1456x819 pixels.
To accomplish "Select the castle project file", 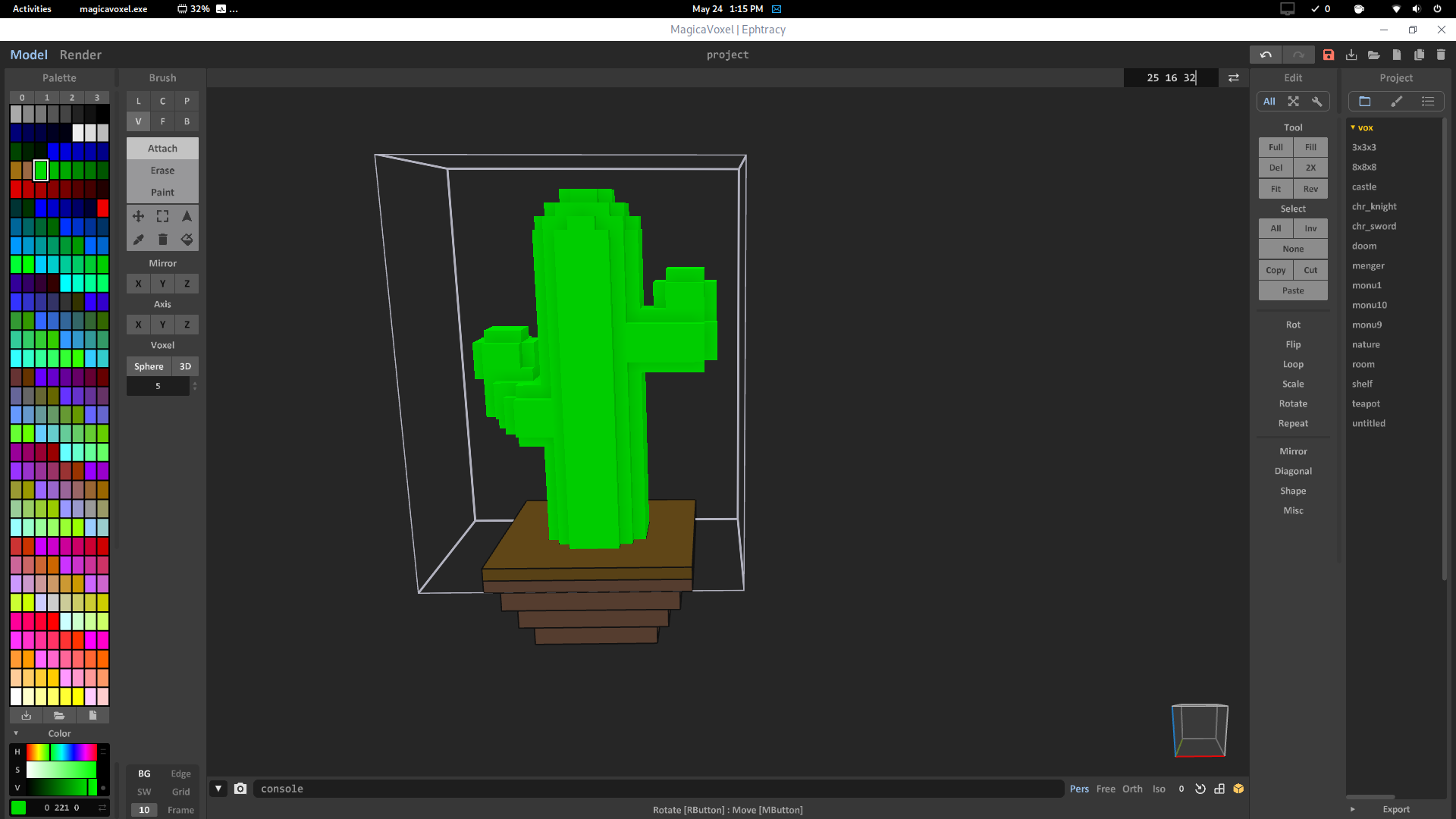I will (x=1364, y=186).
